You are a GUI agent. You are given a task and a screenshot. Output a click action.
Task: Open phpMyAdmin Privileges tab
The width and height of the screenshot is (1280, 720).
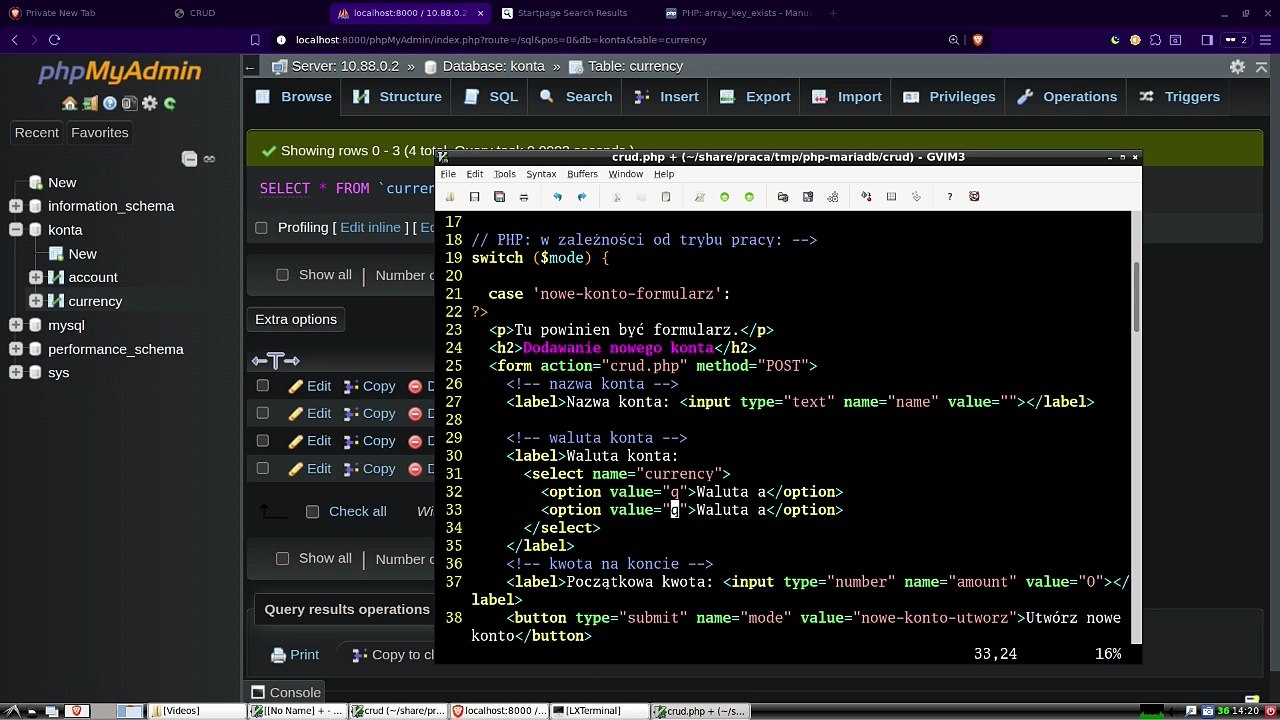click(x=949, y=97)
